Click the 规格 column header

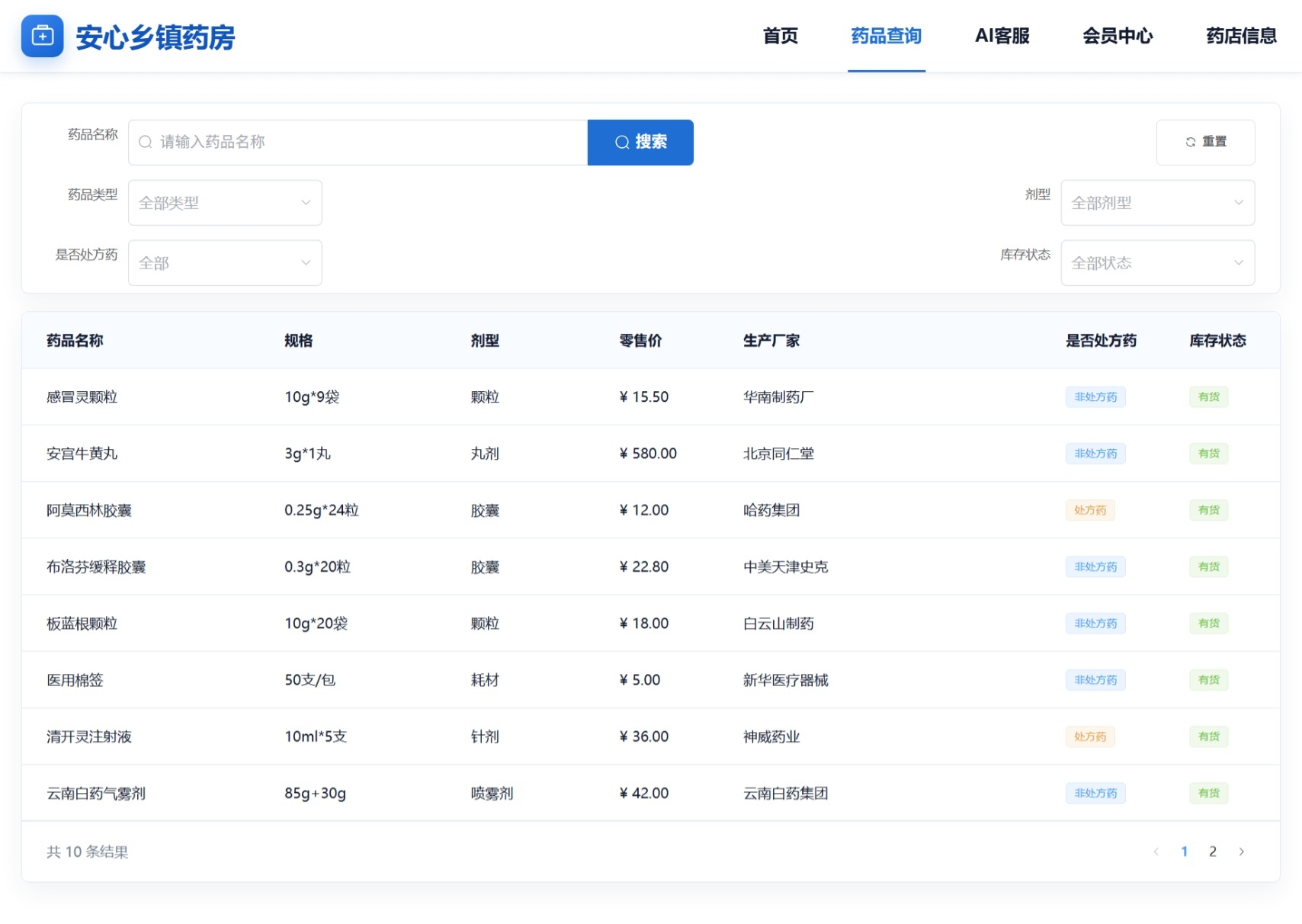pos(299,341)
